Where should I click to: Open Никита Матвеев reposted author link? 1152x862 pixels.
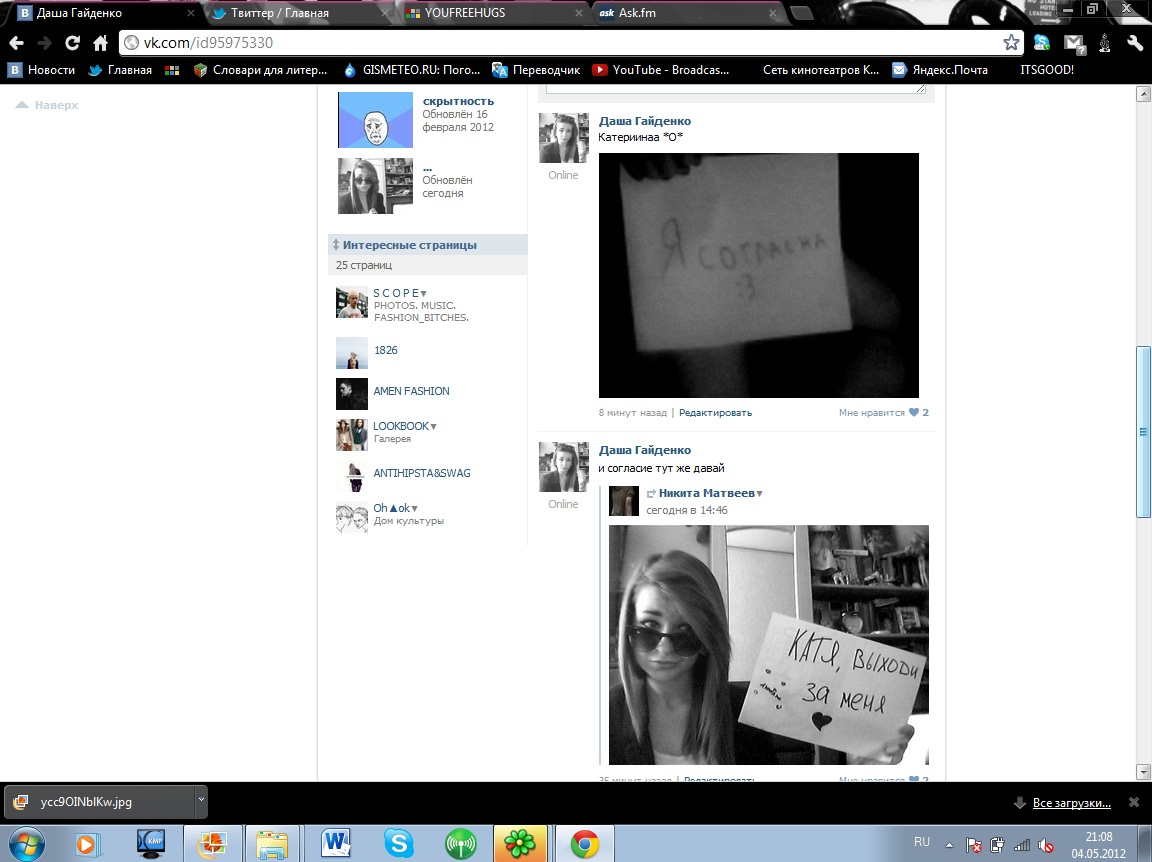click(707, 493)
